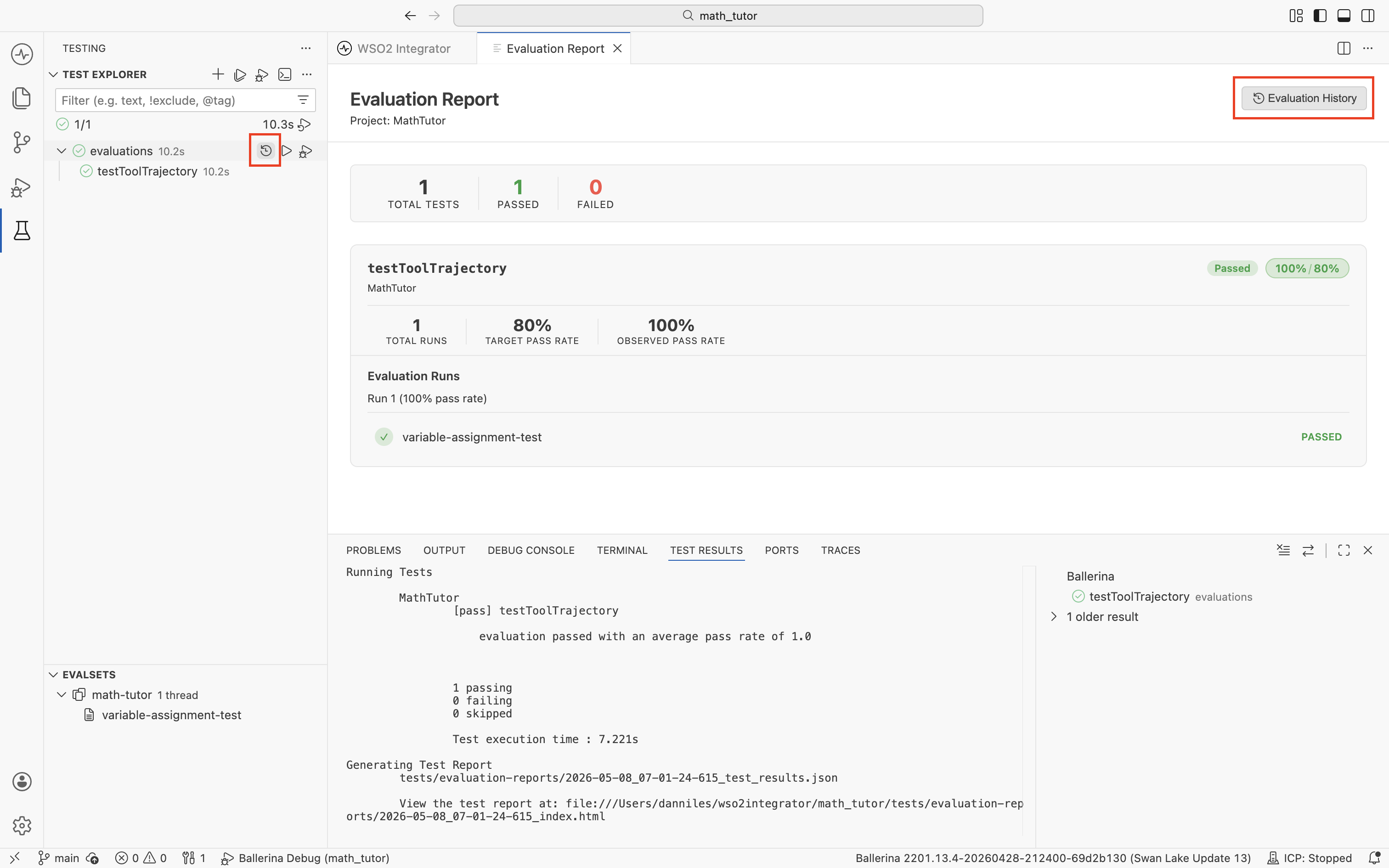Open remote window indicator in status bar

coord(14,858)
